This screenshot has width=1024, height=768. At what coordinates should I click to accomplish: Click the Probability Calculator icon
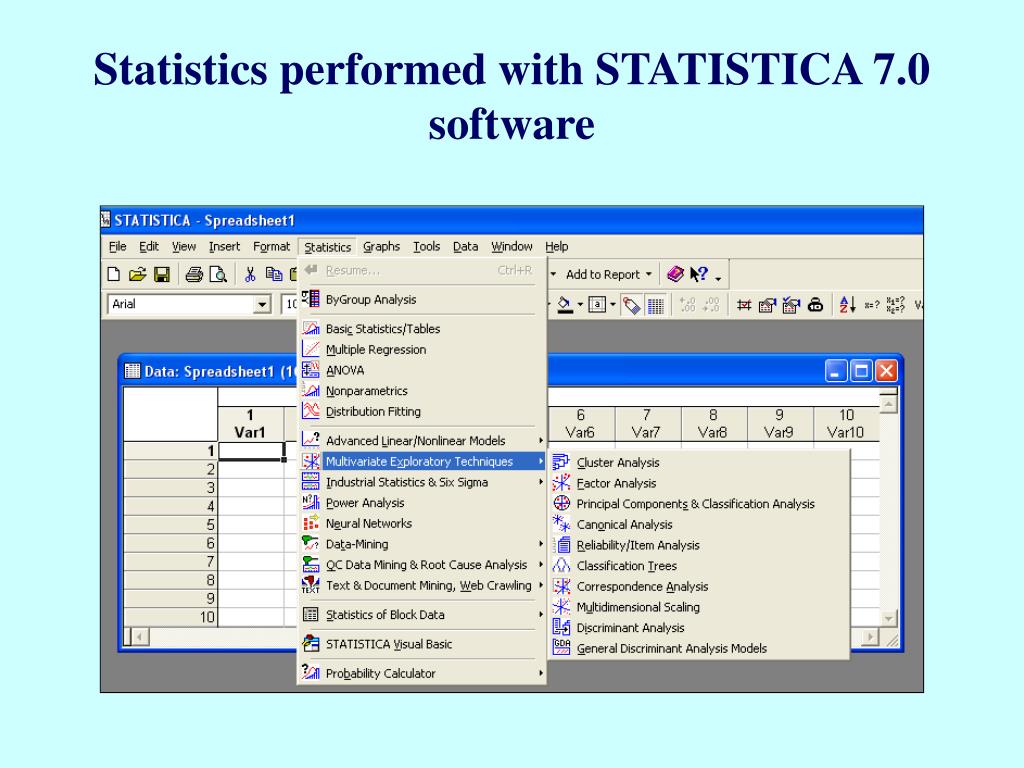(311, 673)
